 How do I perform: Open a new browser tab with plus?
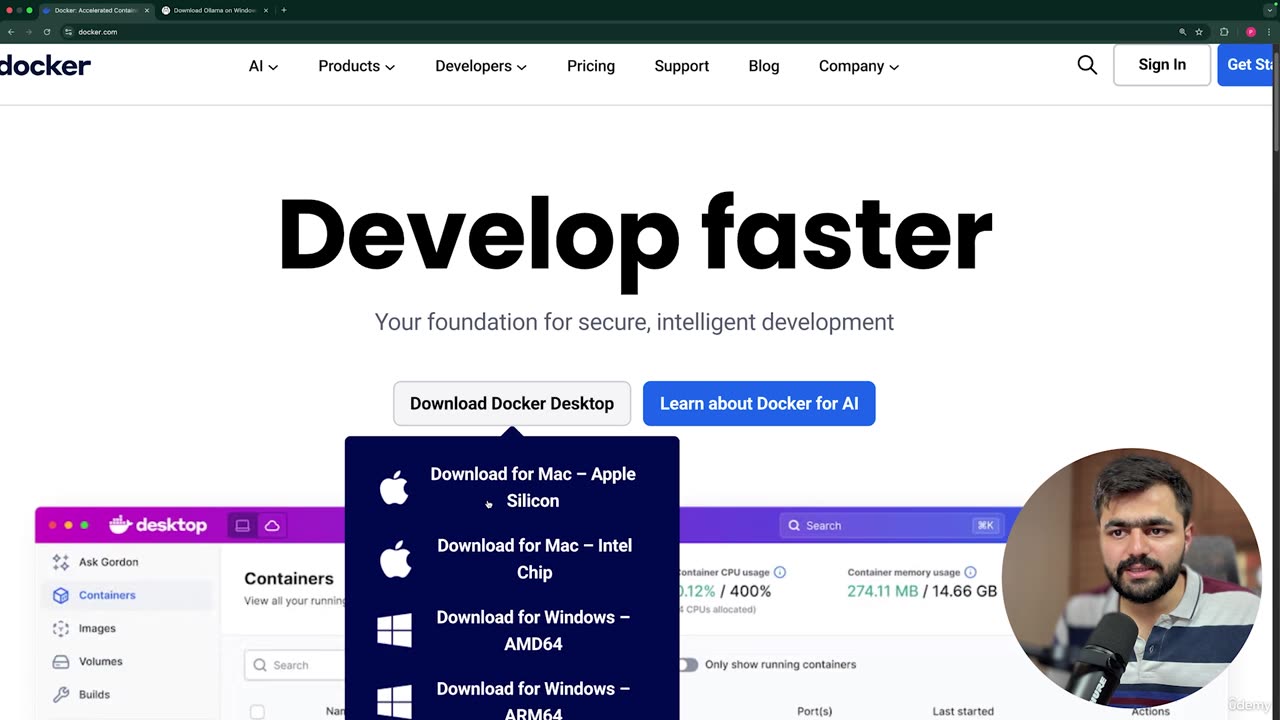[284, 10]
